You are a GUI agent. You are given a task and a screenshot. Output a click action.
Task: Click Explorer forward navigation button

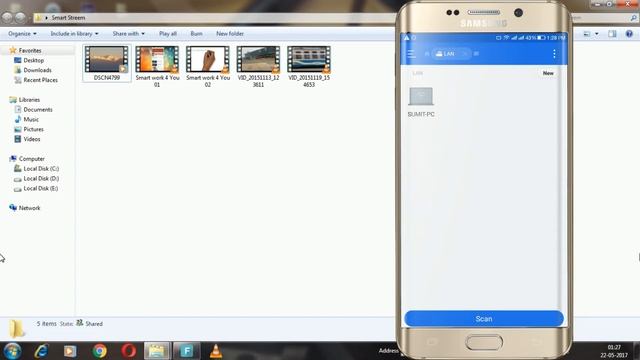point(20,18)
